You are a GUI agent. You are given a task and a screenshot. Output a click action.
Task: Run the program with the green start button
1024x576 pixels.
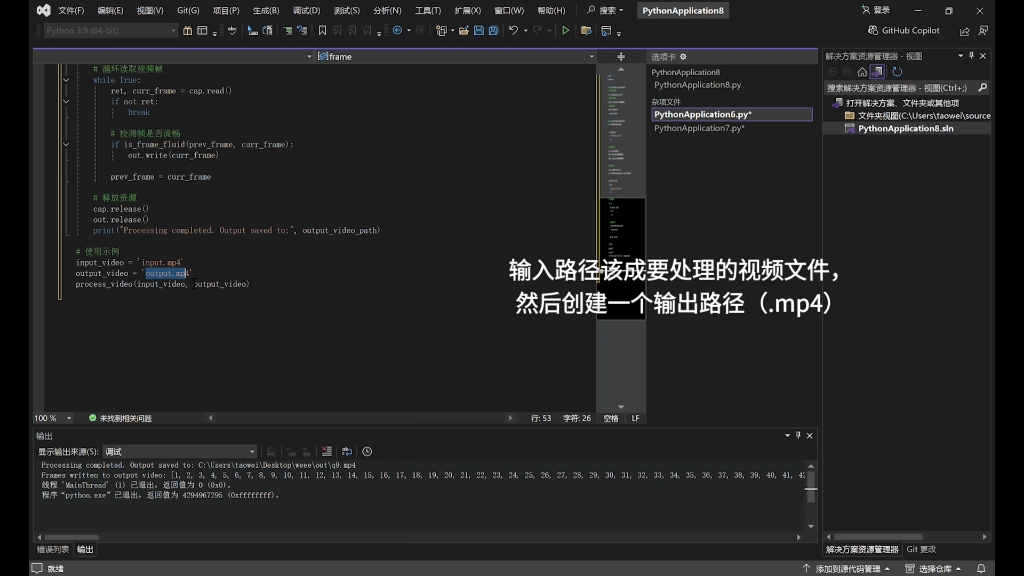point(565,31)
